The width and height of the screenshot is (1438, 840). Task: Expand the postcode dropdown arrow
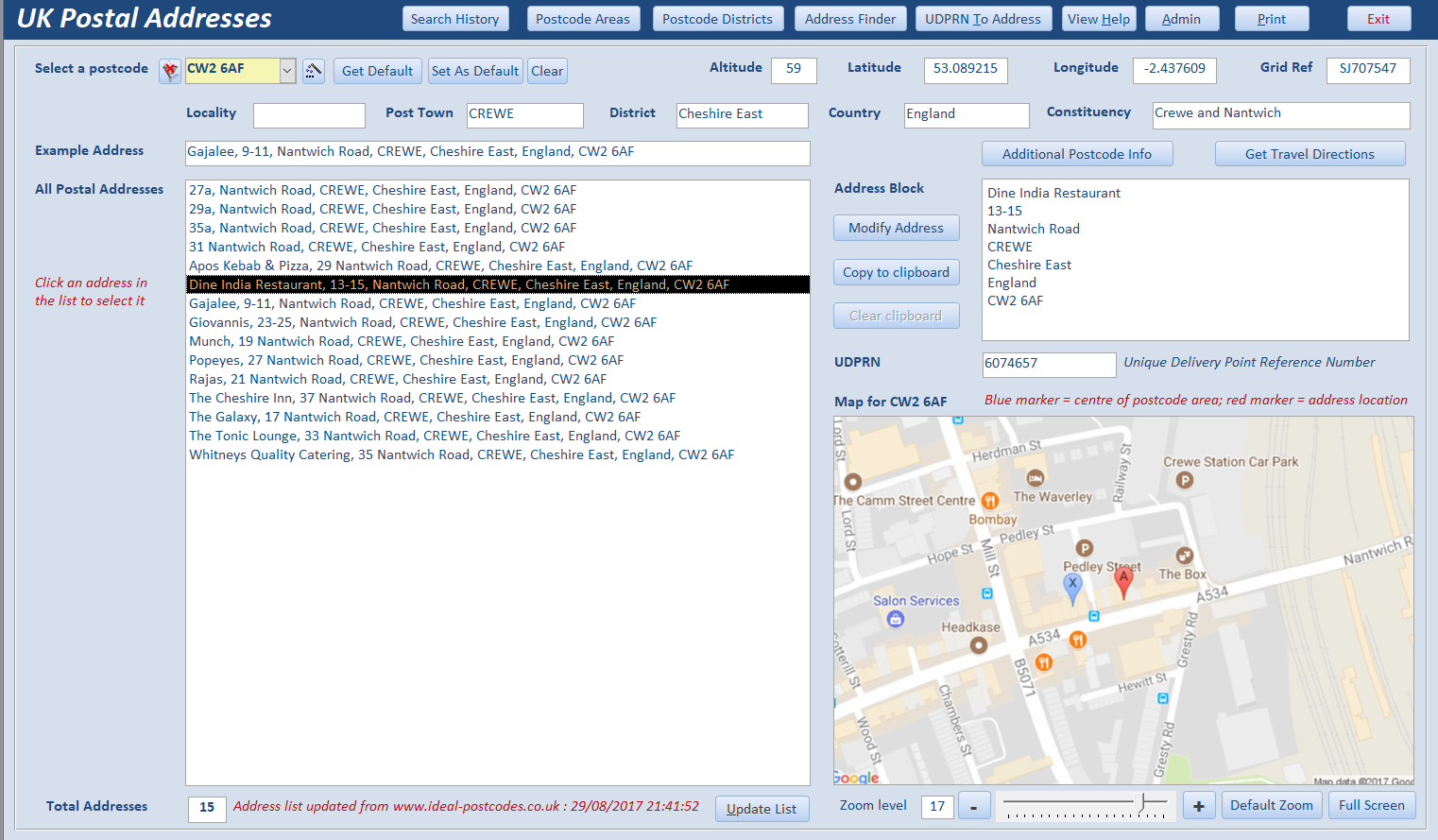(287, 71)
